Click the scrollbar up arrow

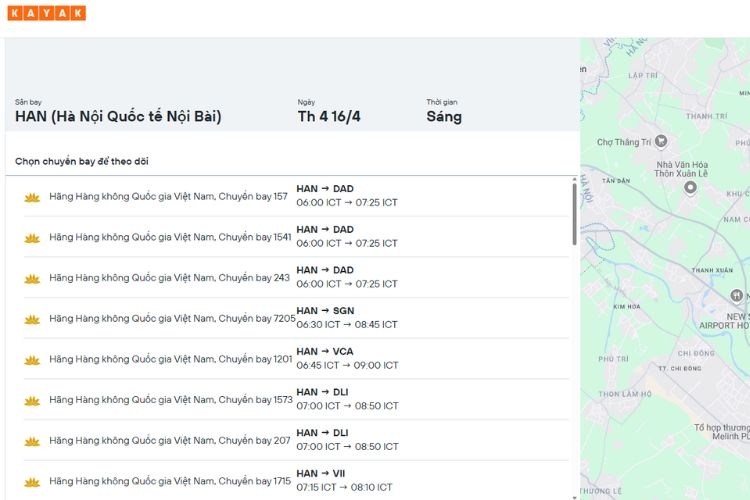click(x=574, y=179)
